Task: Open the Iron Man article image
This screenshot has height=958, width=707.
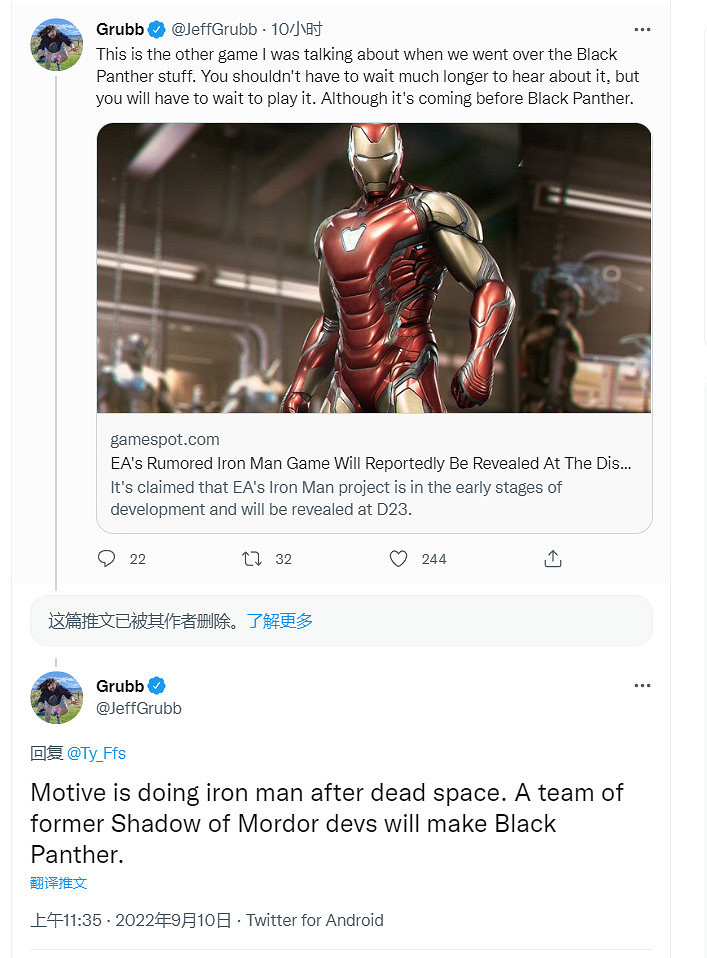Action: (374, 268)
